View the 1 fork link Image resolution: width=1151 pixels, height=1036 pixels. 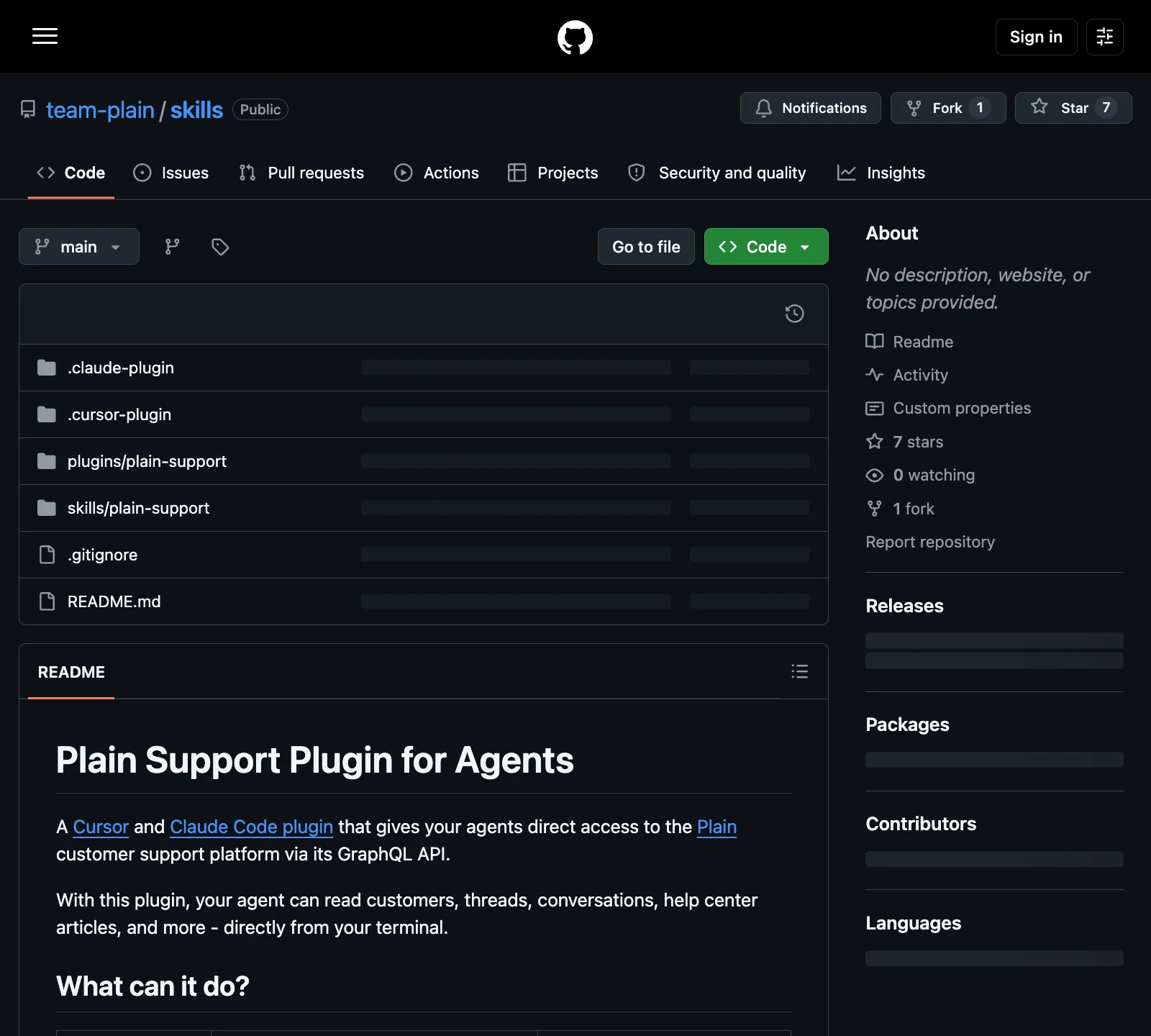pyautogui.click(x=900, y=509)
